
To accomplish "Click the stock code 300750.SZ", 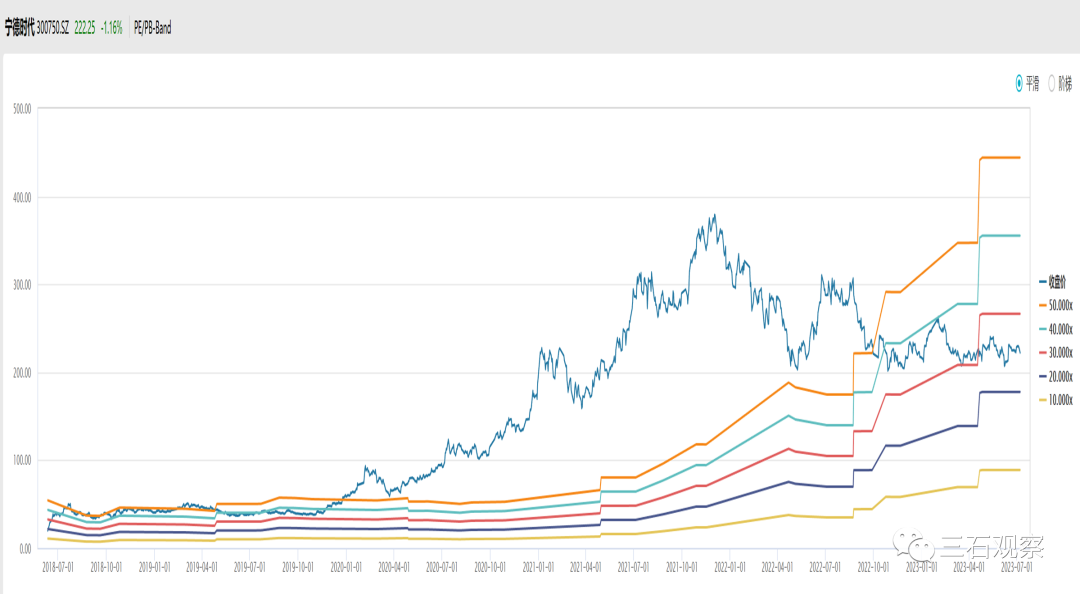I will point(53,28).
